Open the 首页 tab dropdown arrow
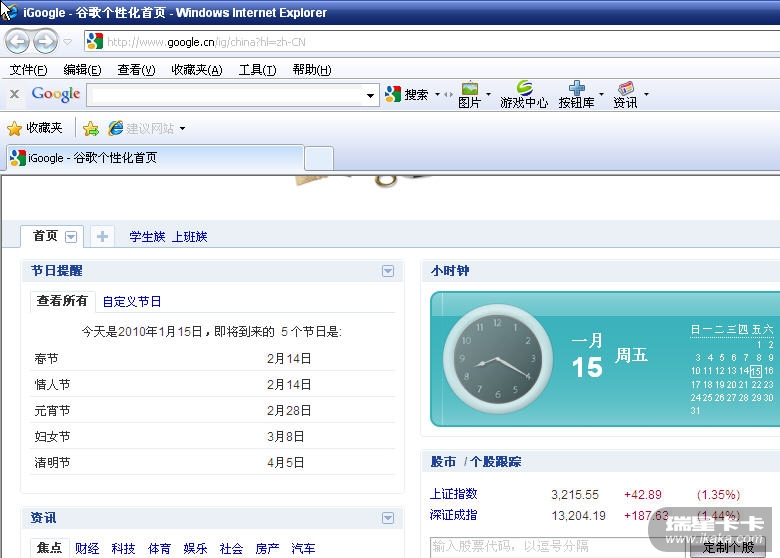Image resolution: width=780 pixels, height=558 pixels. [x=71, y=237]
